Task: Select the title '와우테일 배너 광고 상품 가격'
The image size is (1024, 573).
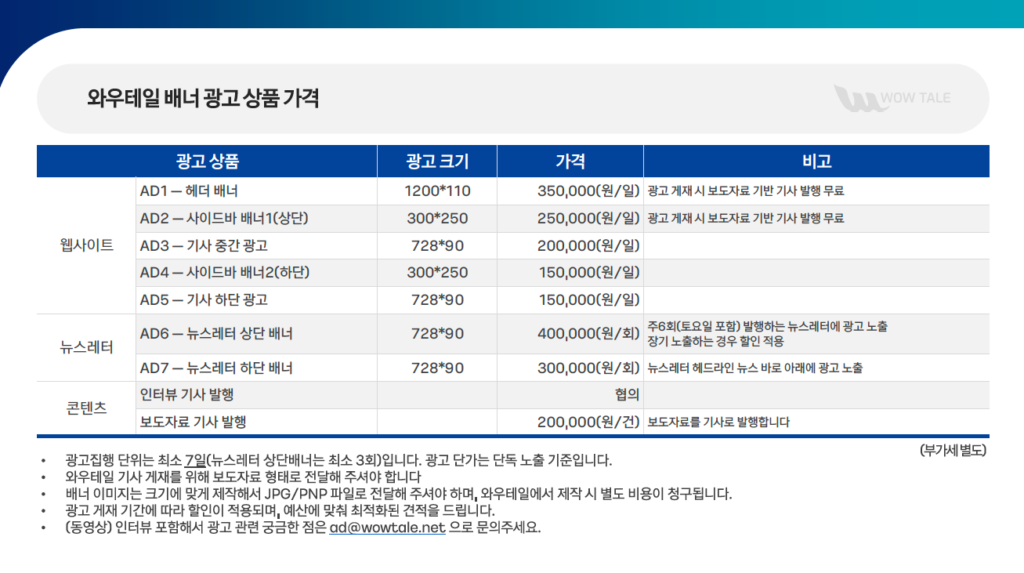Action: 203,99
